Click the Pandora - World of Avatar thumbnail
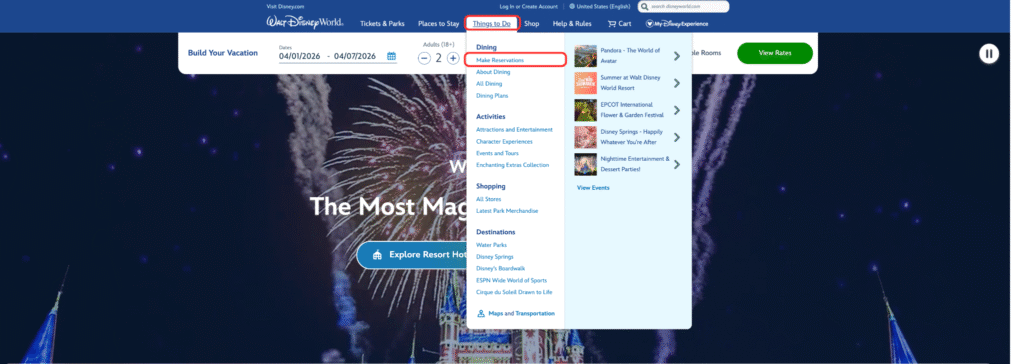 pos(585,56)
